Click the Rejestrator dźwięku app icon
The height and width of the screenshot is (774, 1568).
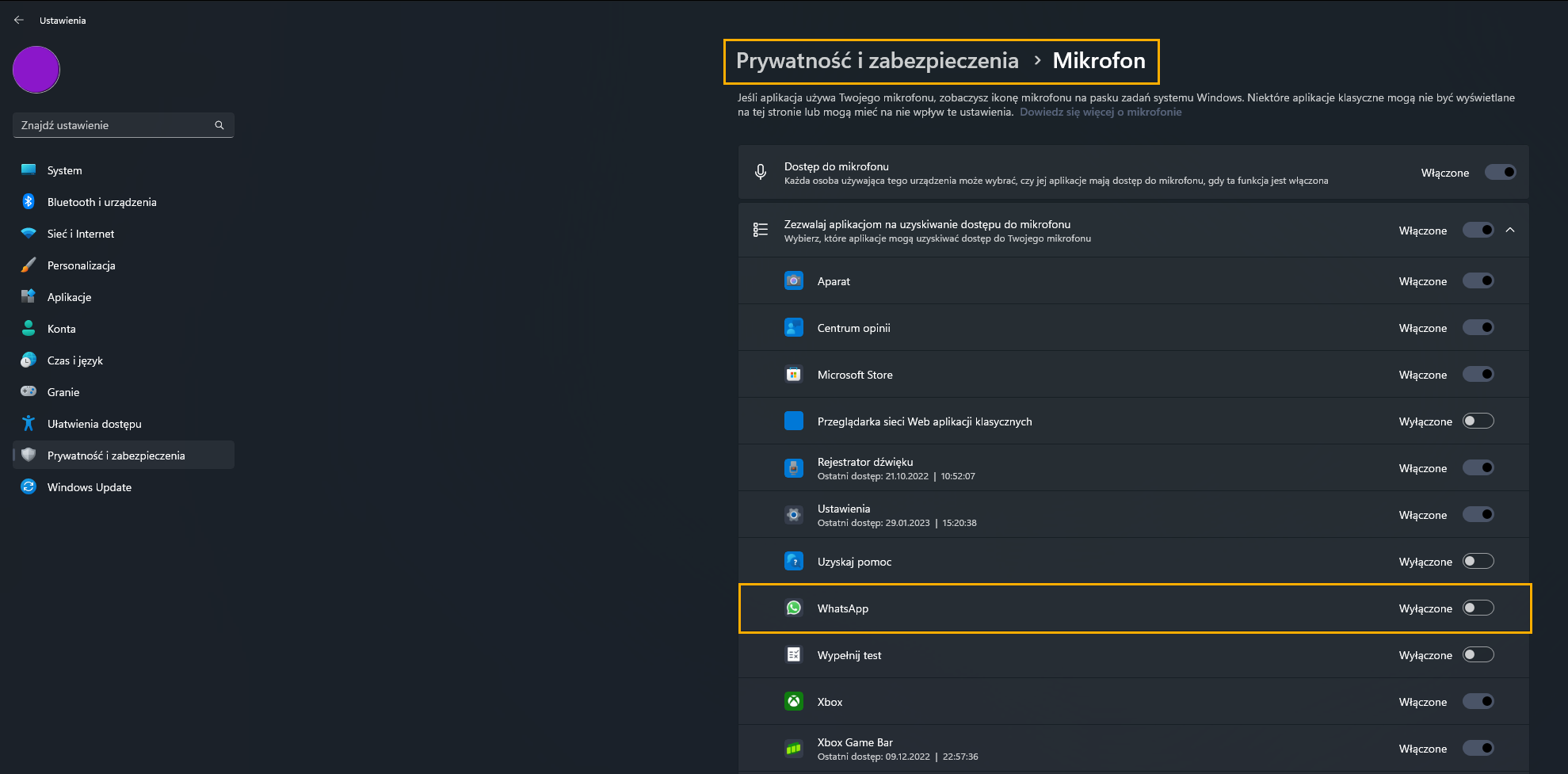point(794,467)
